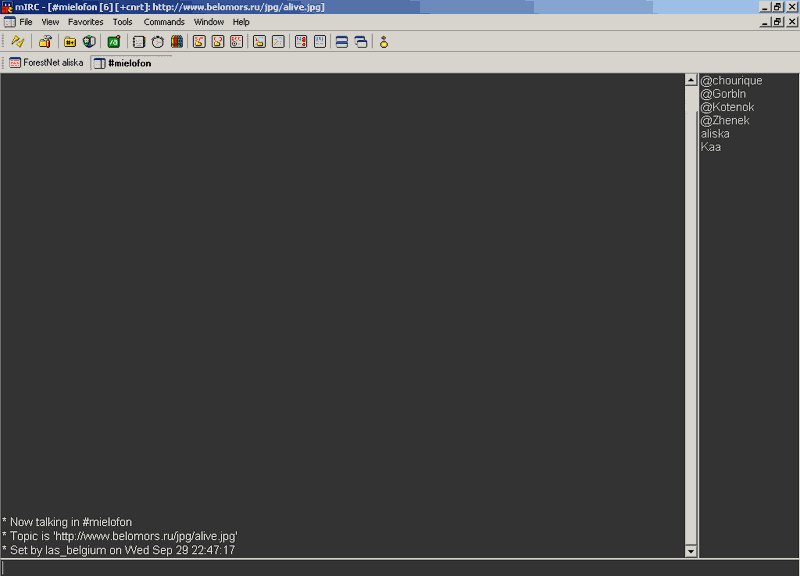Open the Address Book toolbar icon
This screenshot has width=800, height=576.
tap(139, 42)
